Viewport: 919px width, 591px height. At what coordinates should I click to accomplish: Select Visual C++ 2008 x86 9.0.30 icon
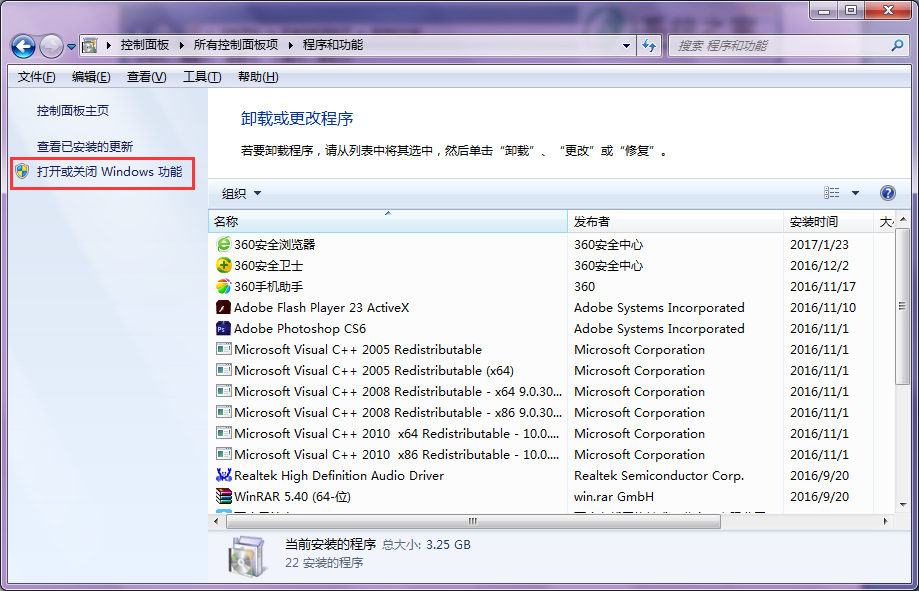click(x=223, y=413)
